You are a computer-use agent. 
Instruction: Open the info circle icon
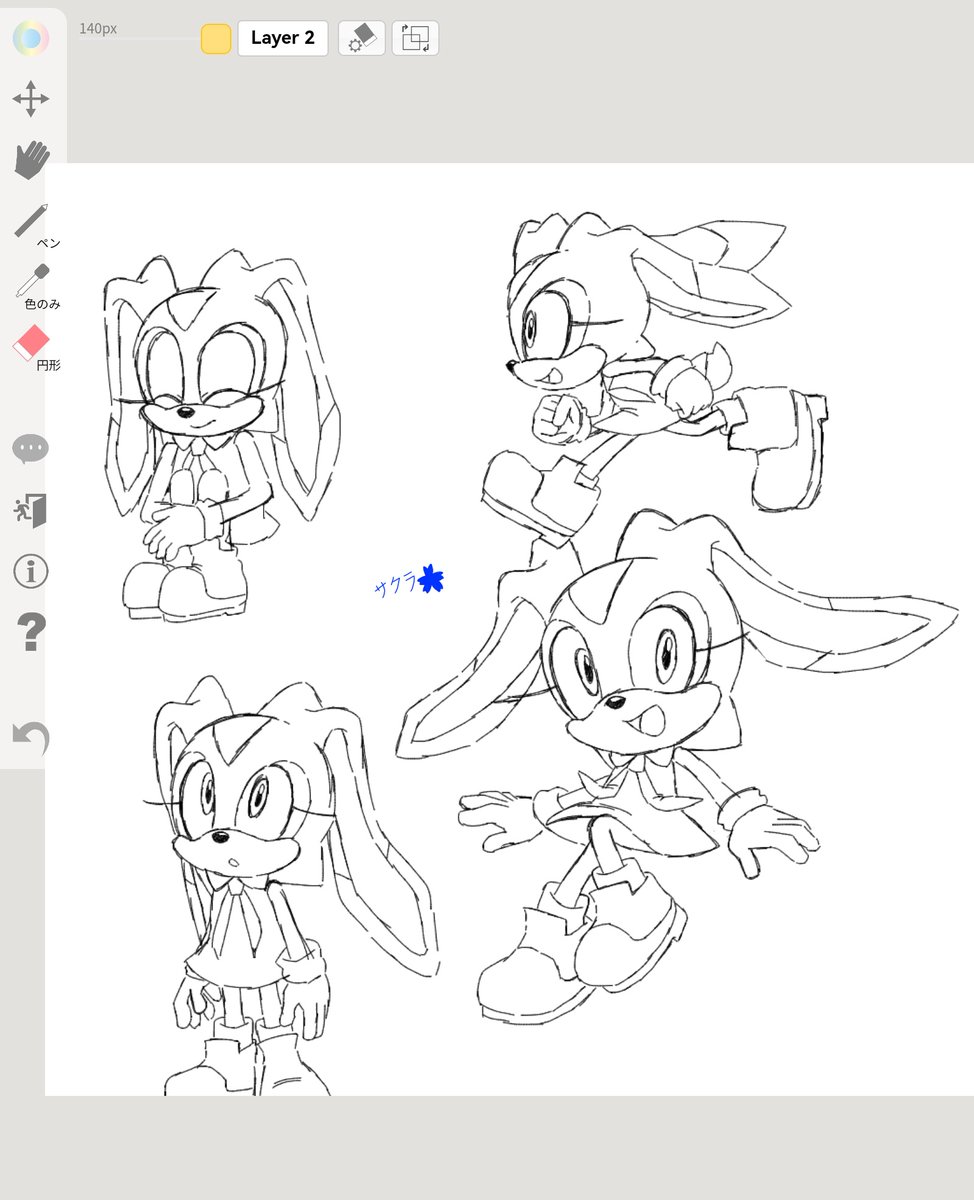(31, 572)
